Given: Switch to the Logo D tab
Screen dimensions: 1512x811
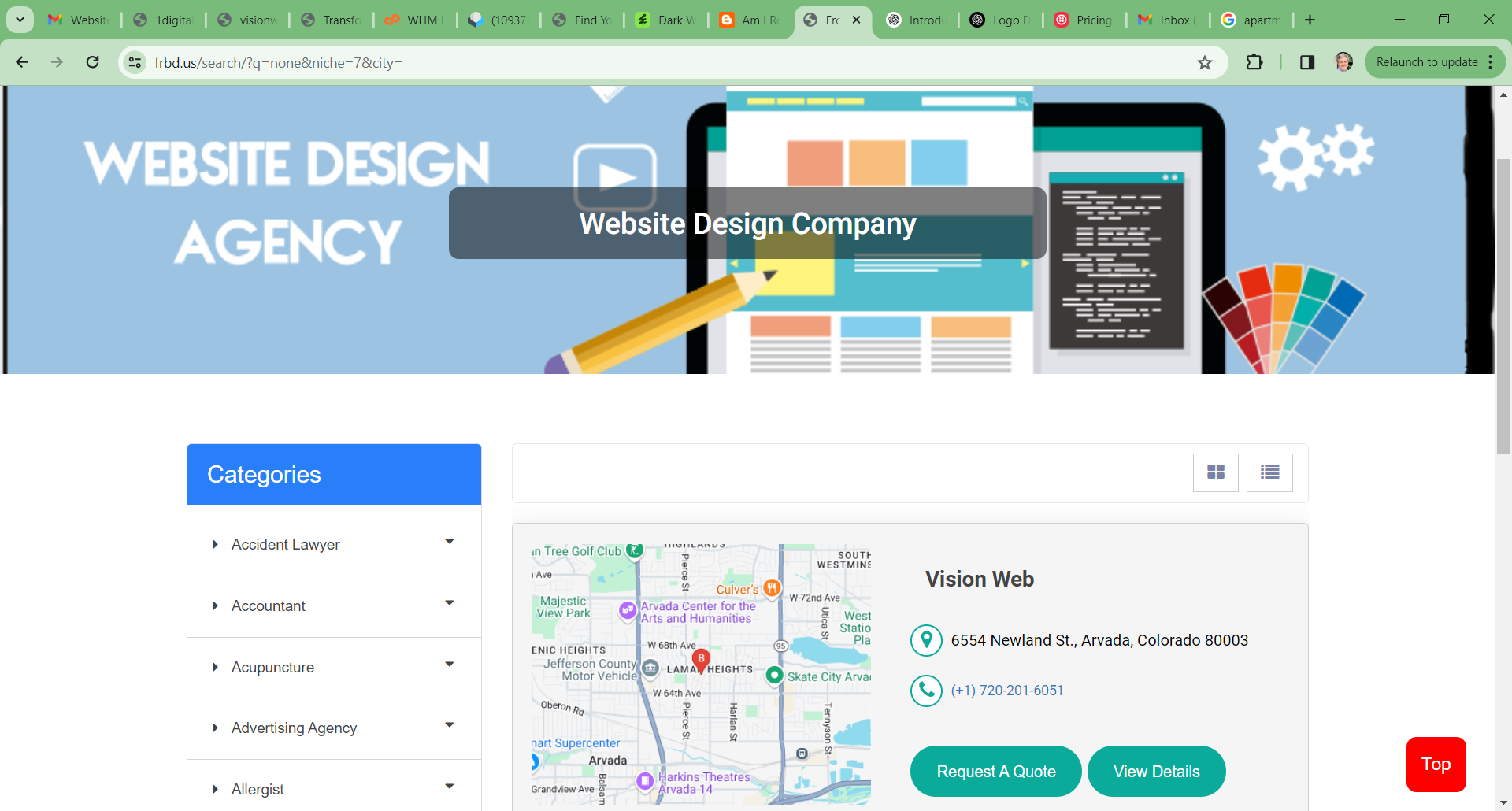Looking at the screenshot, I should click(x=1001, y=20).
